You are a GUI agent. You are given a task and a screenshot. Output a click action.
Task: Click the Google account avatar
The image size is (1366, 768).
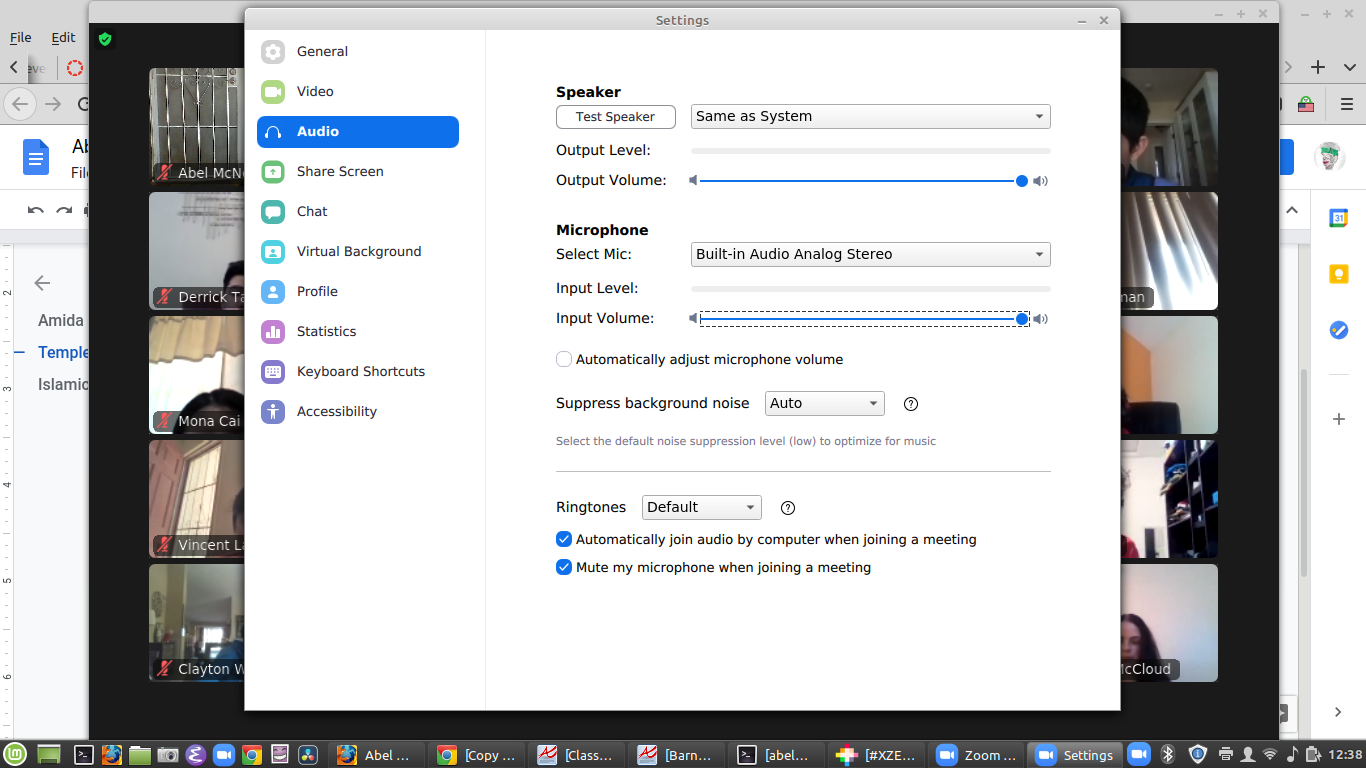click(x=1329, y=157)
